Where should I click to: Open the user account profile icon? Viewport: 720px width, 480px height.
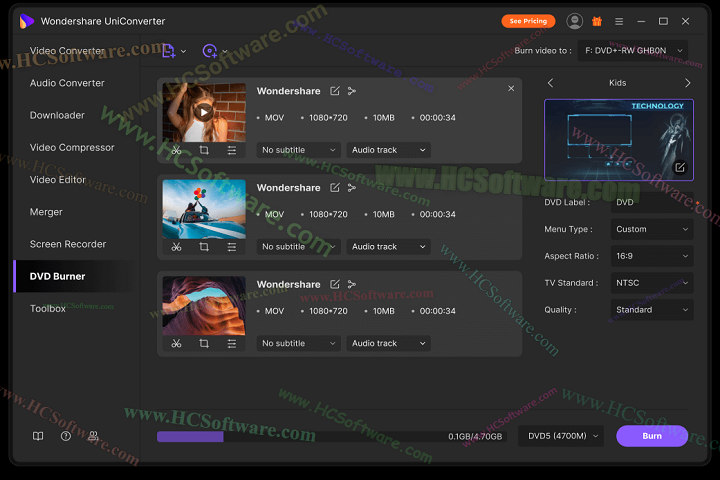[x=574, y=21]
